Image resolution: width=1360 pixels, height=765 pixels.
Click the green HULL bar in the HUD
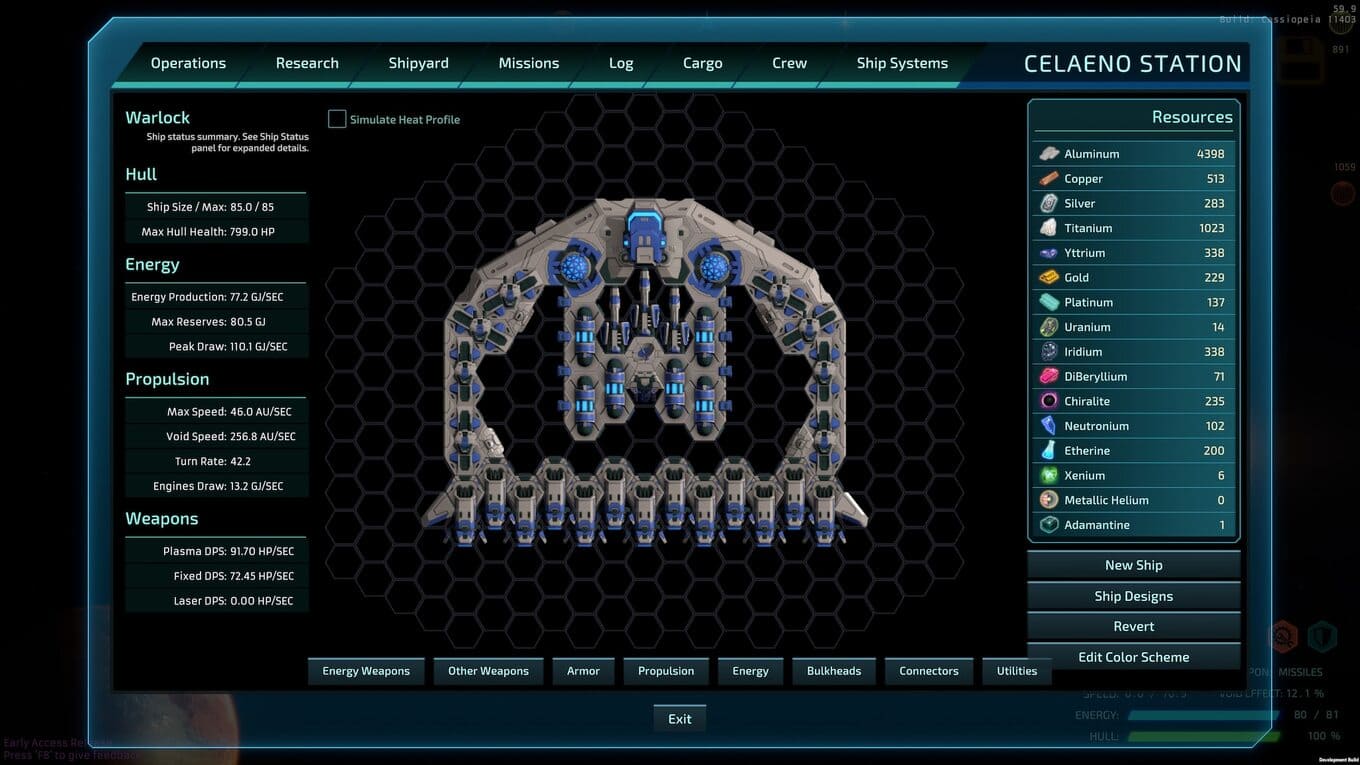click(1203, 737)
